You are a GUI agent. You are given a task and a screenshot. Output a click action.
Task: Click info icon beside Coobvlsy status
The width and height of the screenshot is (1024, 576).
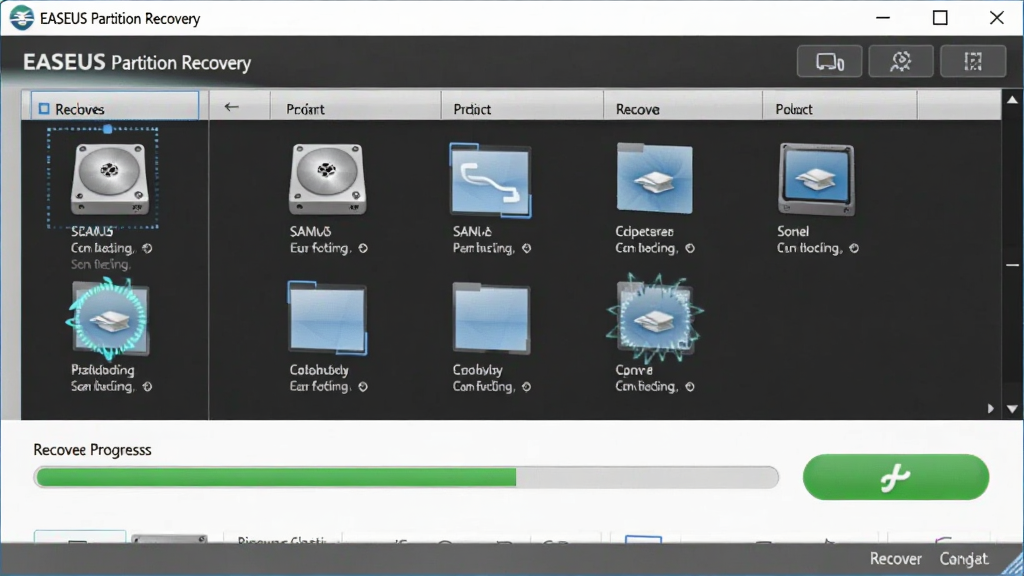coord(526,387)
